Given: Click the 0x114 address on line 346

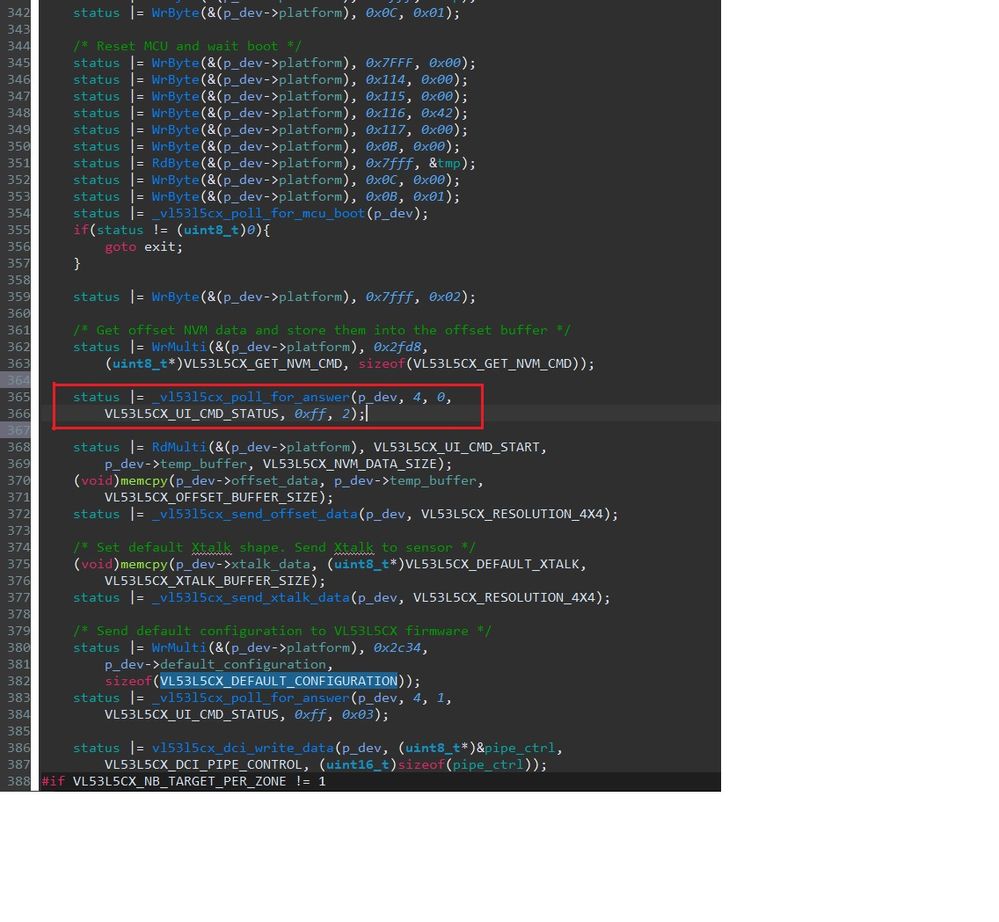Looking at the screenshot, I should click(385, 80).
